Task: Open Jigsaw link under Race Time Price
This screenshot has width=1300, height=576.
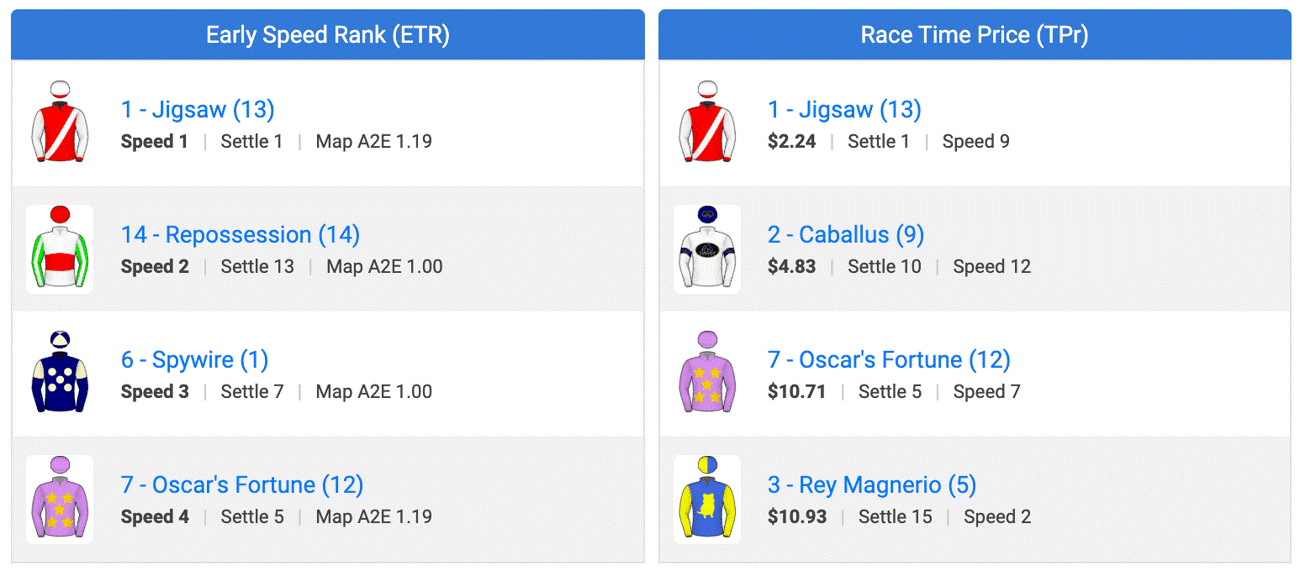Action: tap(844, 110)
